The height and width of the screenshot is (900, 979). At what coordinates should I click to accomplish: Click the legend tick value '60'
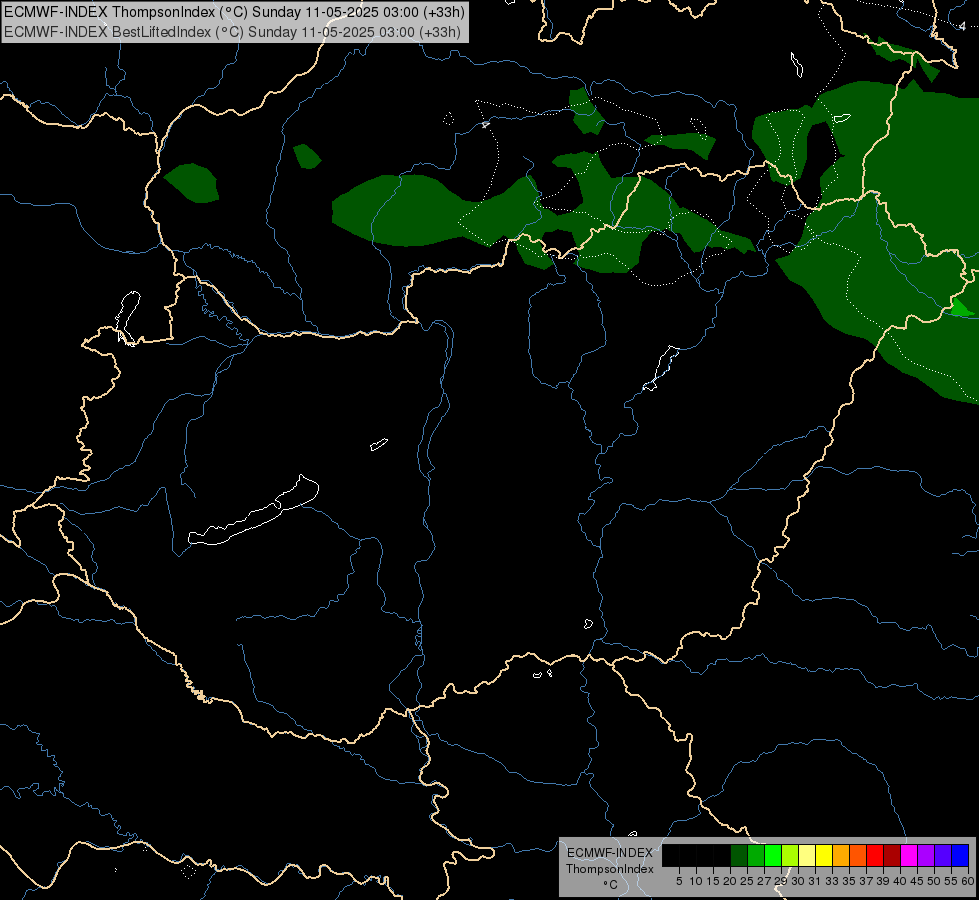click(968, 881)
